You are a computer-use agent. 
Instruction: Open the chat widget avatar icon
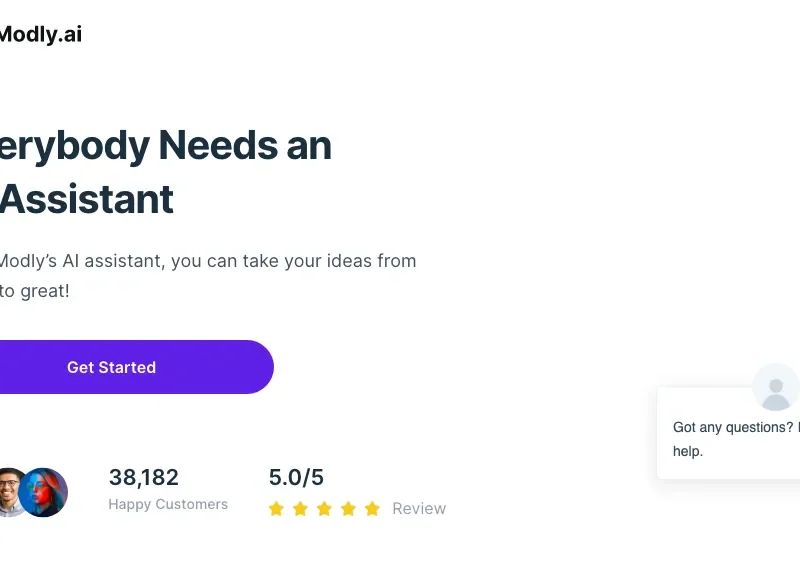(x=776, y=387)
